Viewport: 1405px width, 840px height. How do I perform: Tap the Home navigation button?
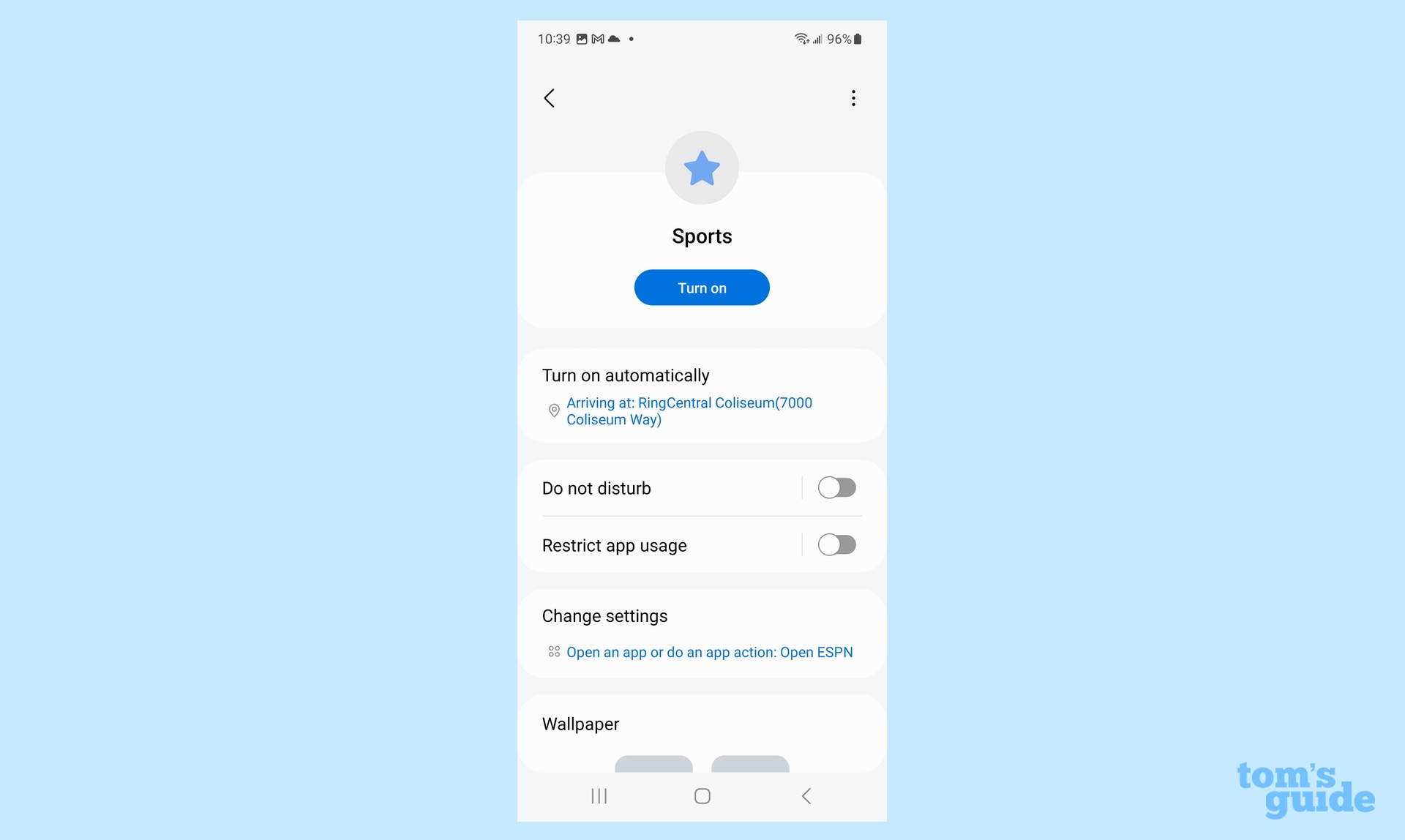coord(700,795)
